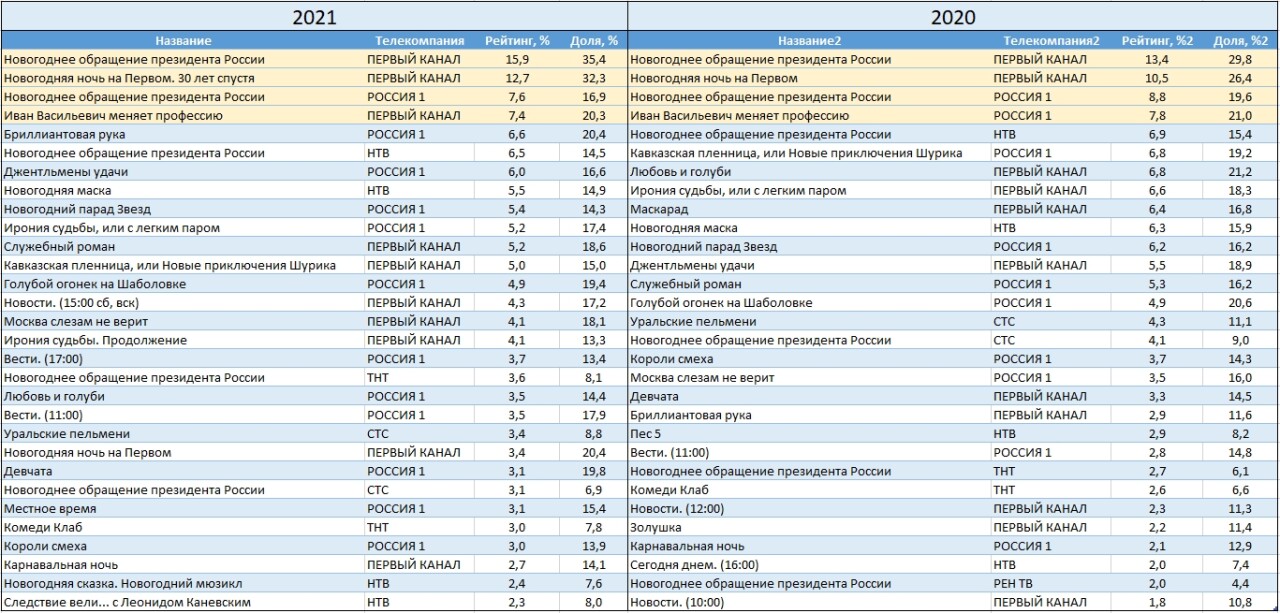
Task: Click the 2021 year header cell
Action: coord(313,17)
